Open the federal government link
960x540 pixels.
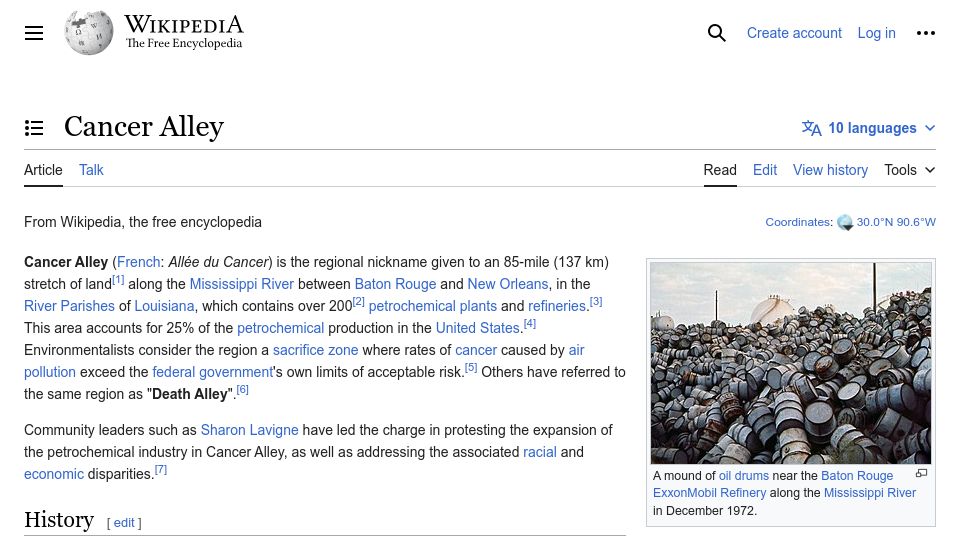[x=212, y=372]
